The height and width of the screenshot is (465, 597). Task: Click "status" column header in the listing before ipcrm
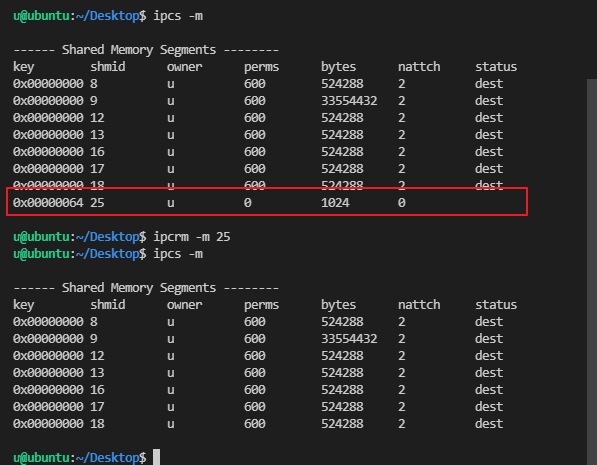496,67
